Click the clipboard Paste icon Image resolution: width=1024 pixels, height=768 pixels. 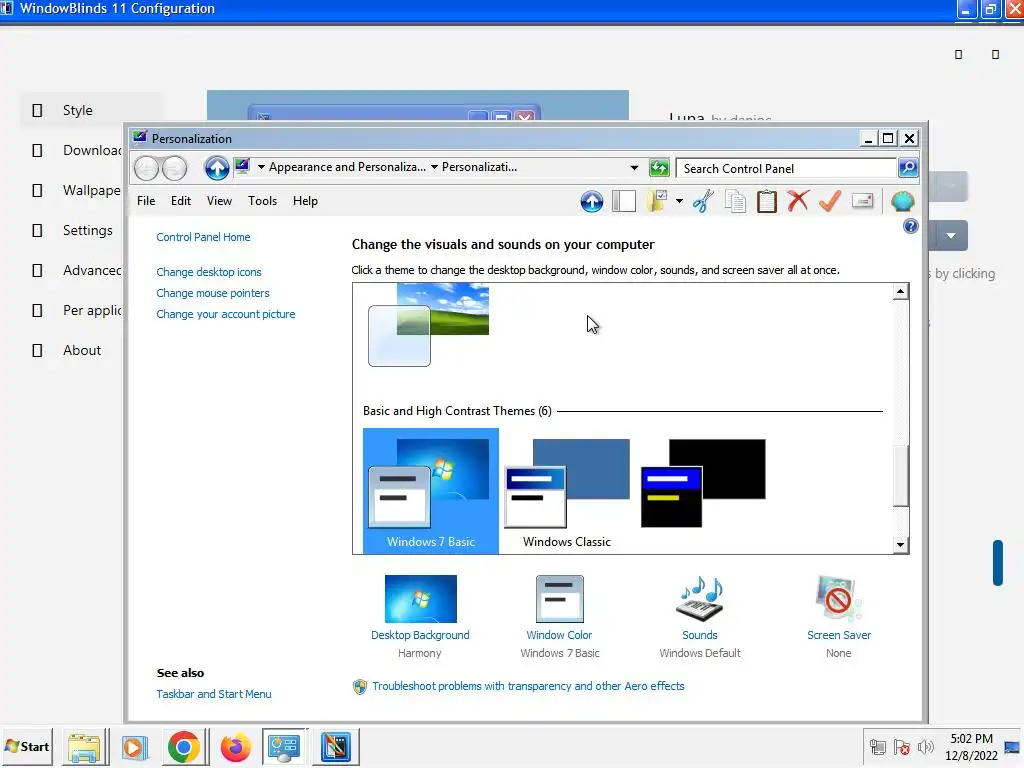pos(767,201)
